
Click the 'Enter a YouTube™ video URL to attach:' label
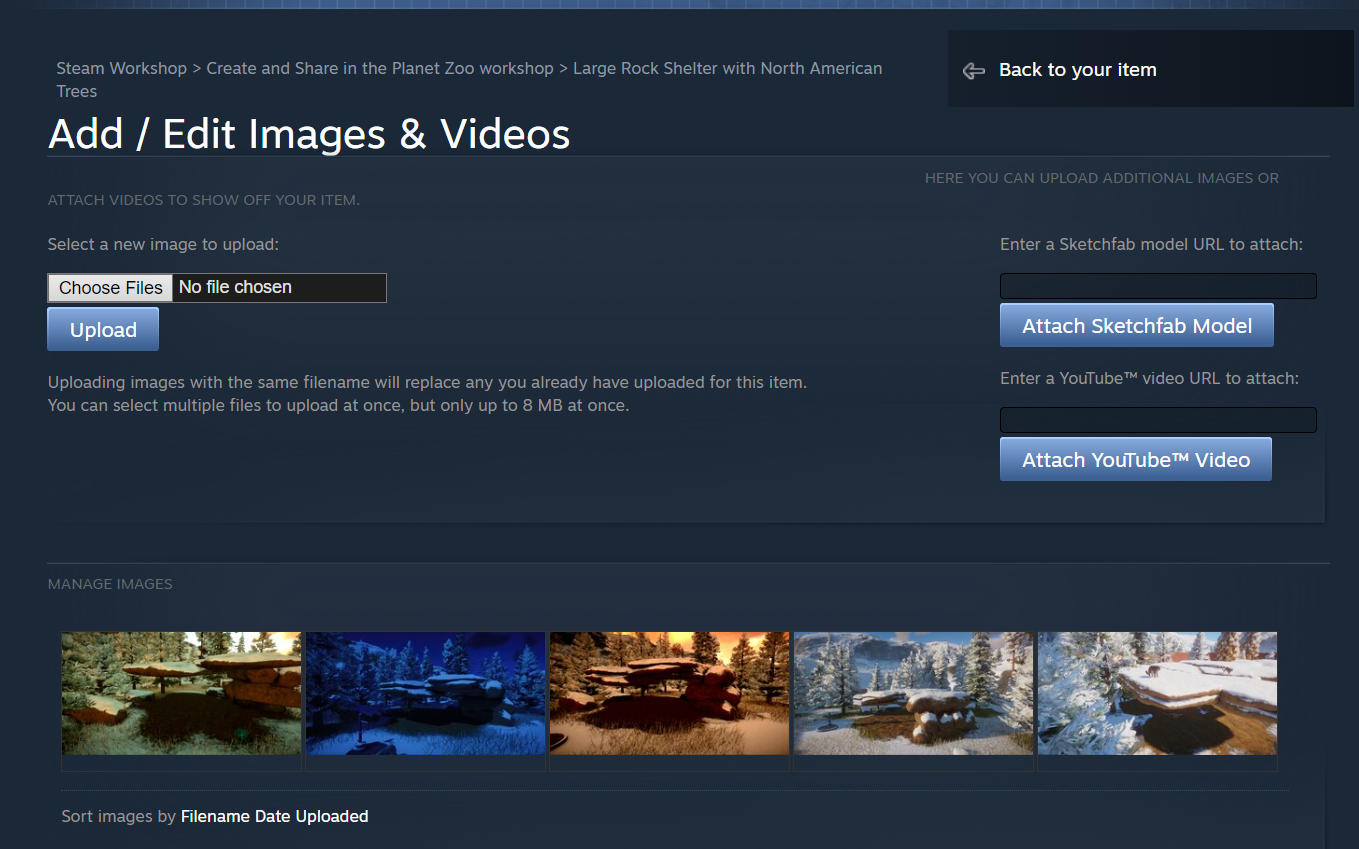(x=1149, y=378)
